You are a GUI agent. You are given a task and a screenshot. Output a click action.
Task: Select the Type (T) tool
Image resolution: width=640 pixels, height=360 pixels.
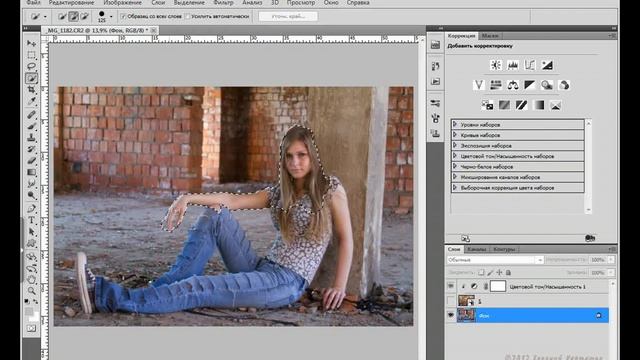tap(31, 220)
